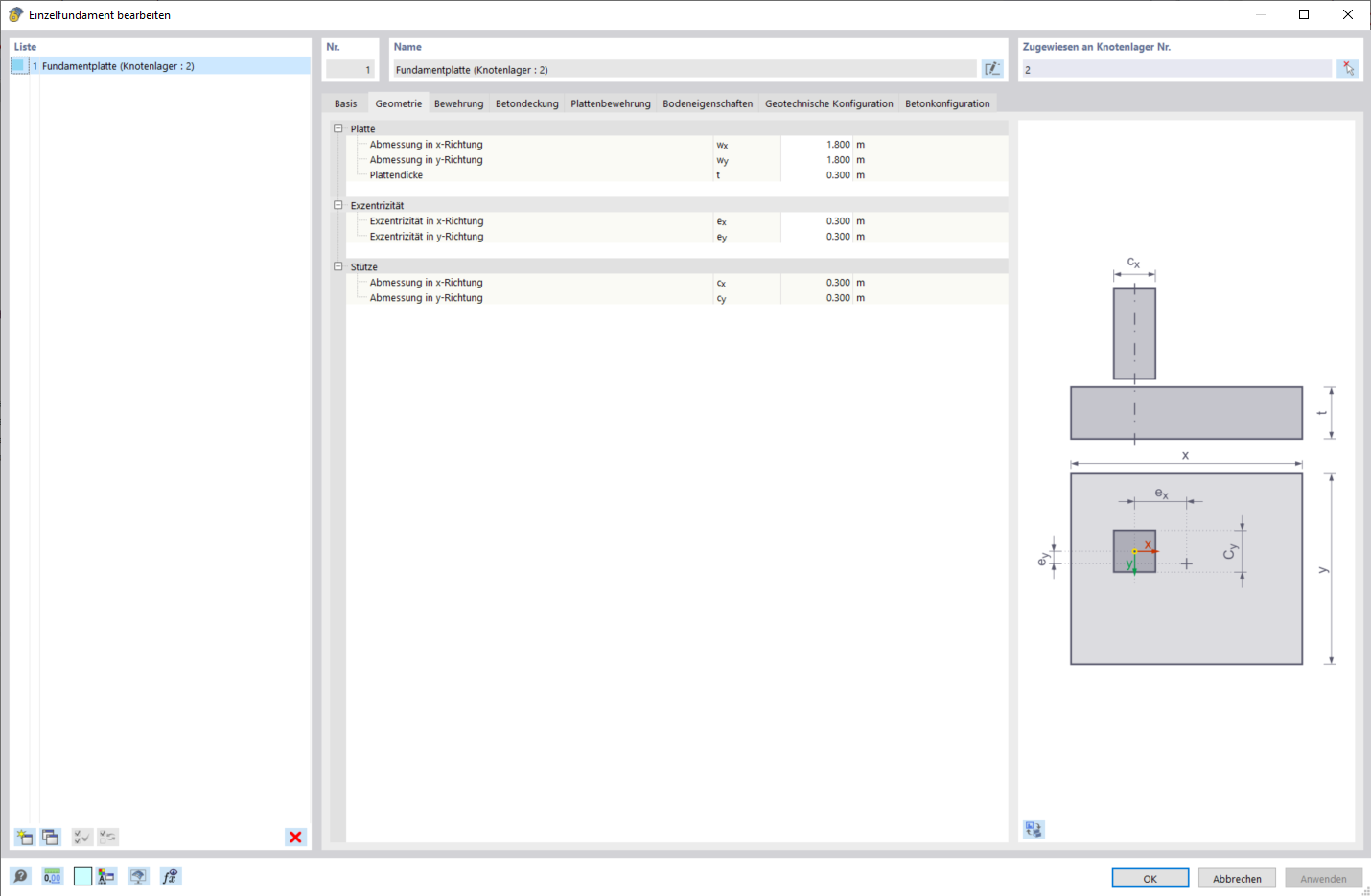
Task: Click the Nr. field showing 1
Action: (x=350, y=69)
